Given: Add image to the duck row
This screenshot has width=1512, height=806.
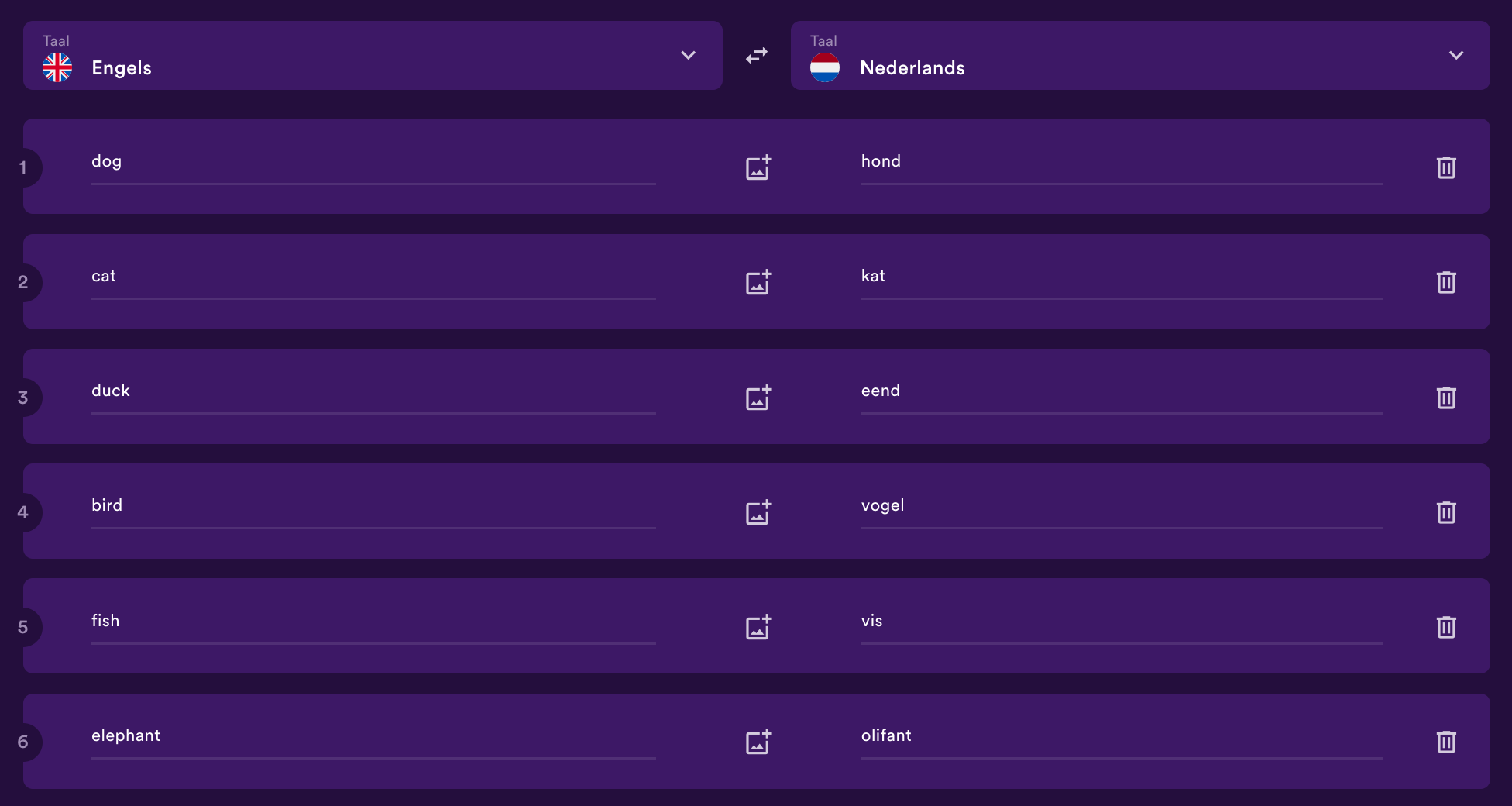Looking at the screenshot, I should click(758, 398).
